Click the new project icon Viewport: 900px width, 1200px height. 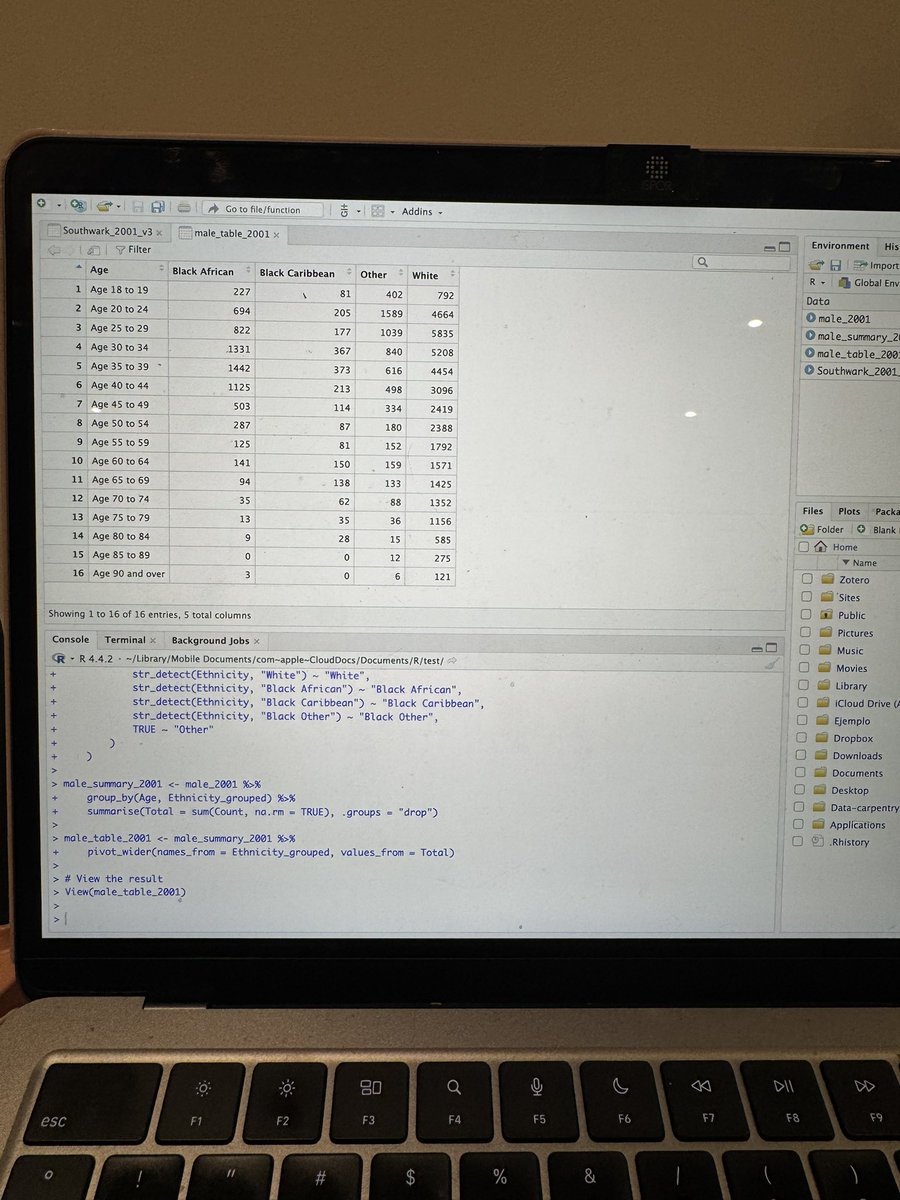pos(78,206)
